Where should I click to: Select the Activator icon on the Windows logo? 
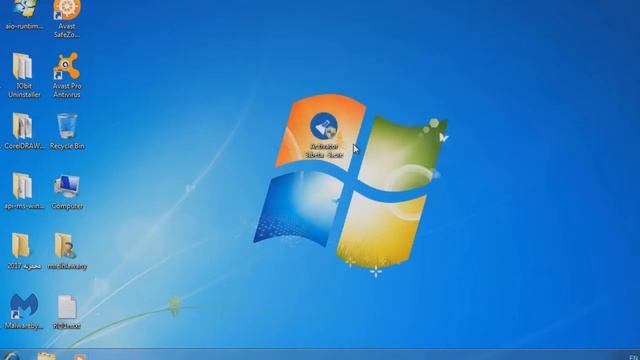pos(324,127)
